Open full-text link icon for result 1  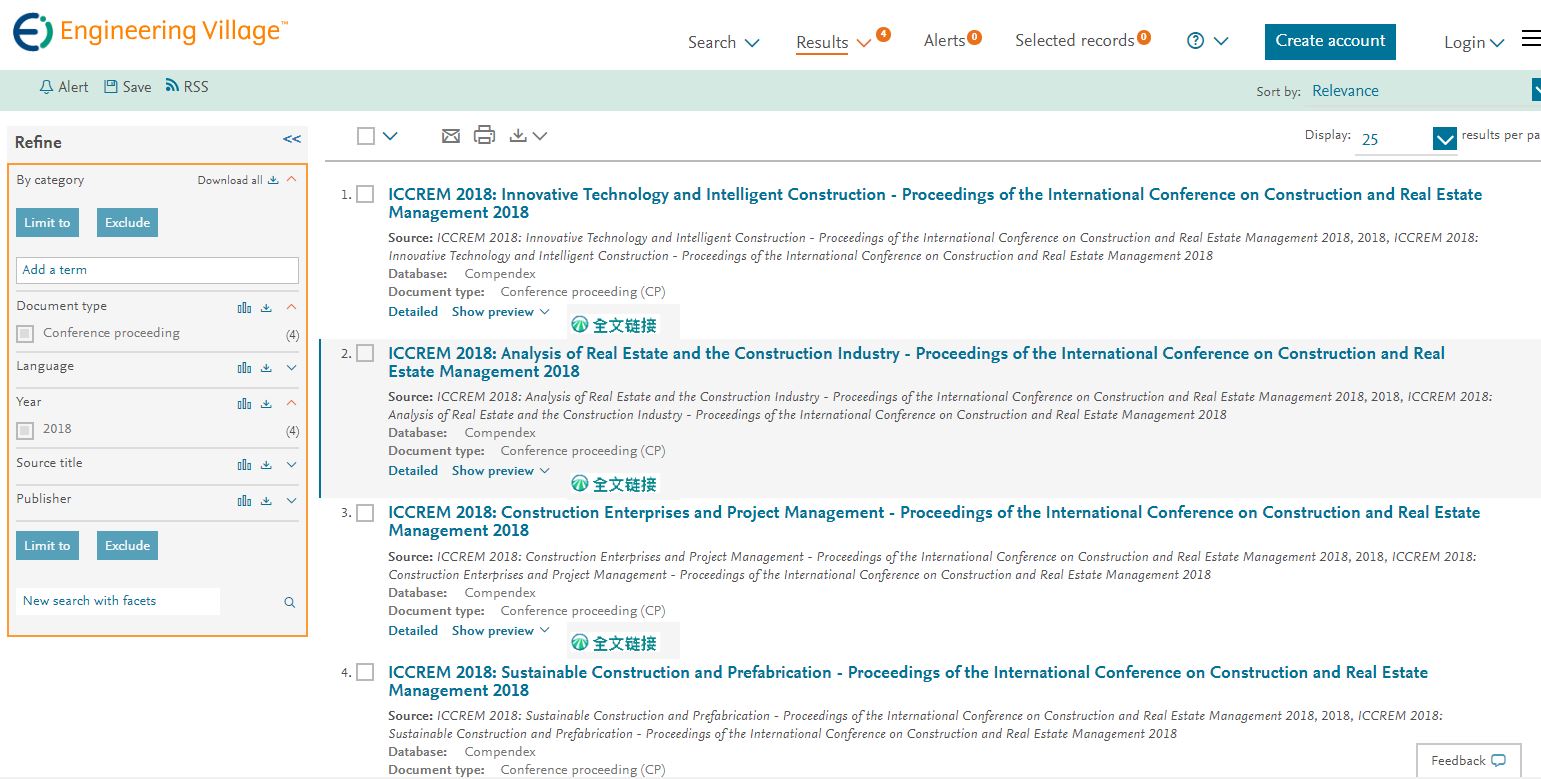pyautogui.click(x=614, y=325)
